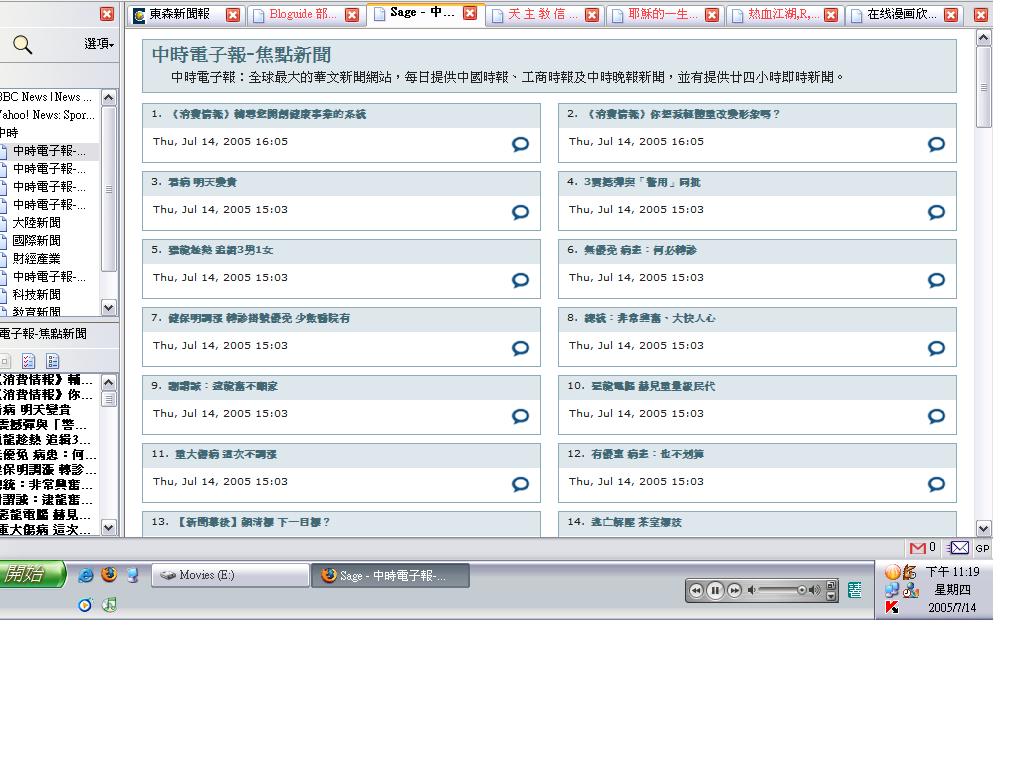The image size is (1024, 768).
Task: Skip to next track in taskbar player
Action: coord(735,590)
